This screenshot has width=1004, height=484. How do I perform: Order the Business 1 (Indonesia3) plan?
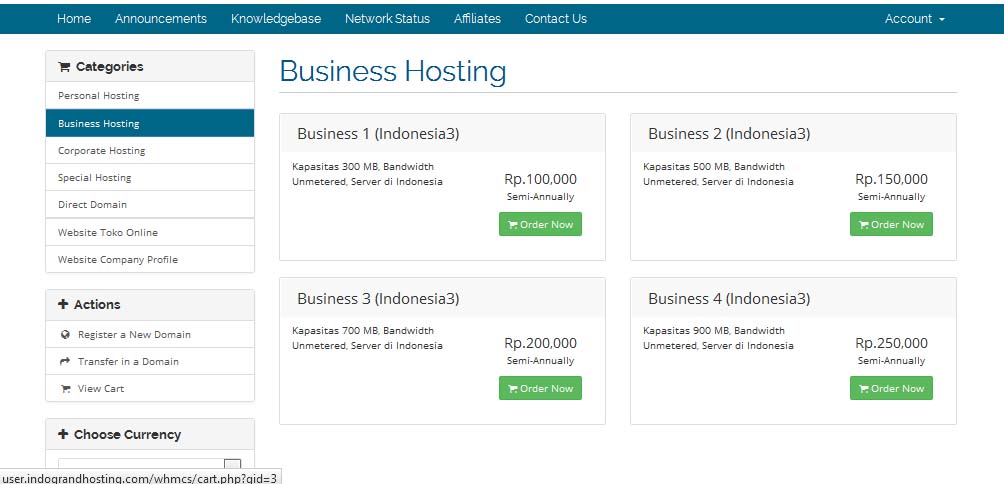coord(540,225)
